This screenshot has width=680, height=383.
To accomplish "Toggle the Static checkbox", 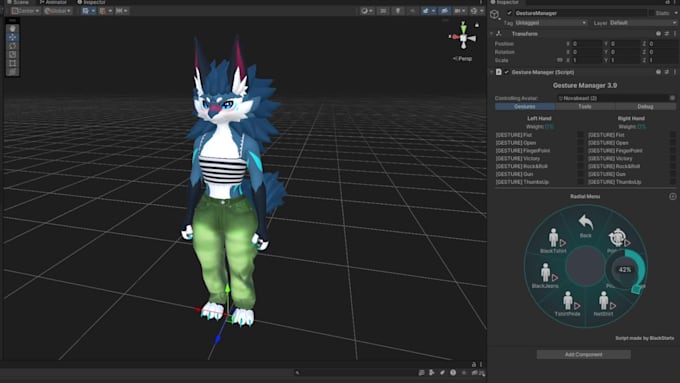I will coord(652,13).
